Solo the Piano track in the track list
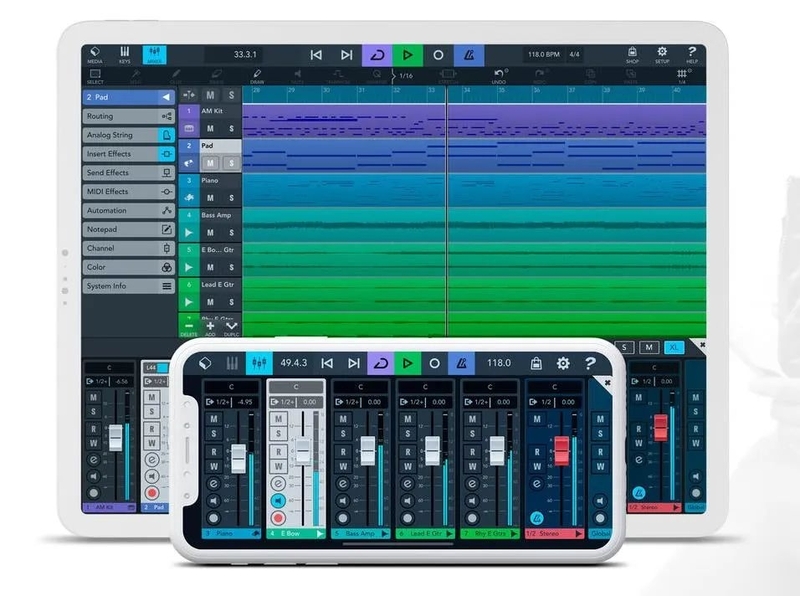This screenshot has height=596, width=800. (x=231, y=198)
